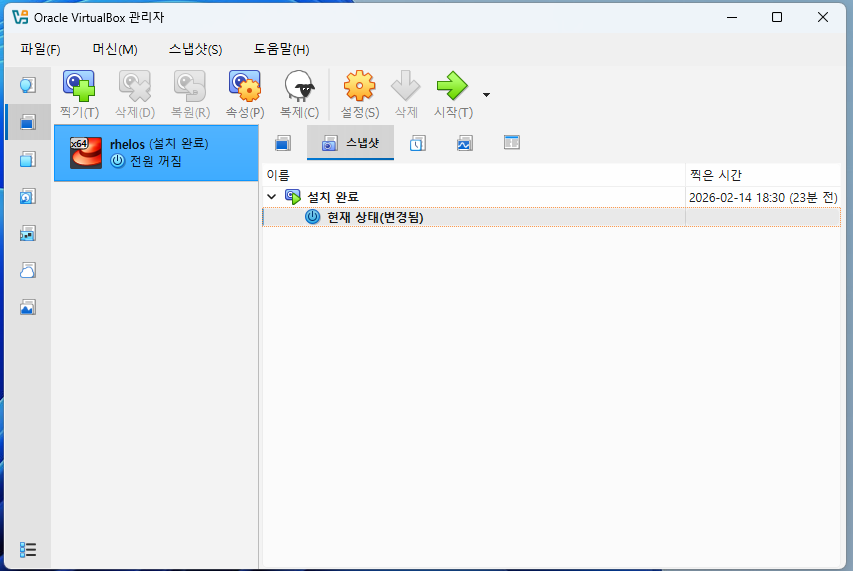Select the rhelos virtual machine entry

[156, 153]
